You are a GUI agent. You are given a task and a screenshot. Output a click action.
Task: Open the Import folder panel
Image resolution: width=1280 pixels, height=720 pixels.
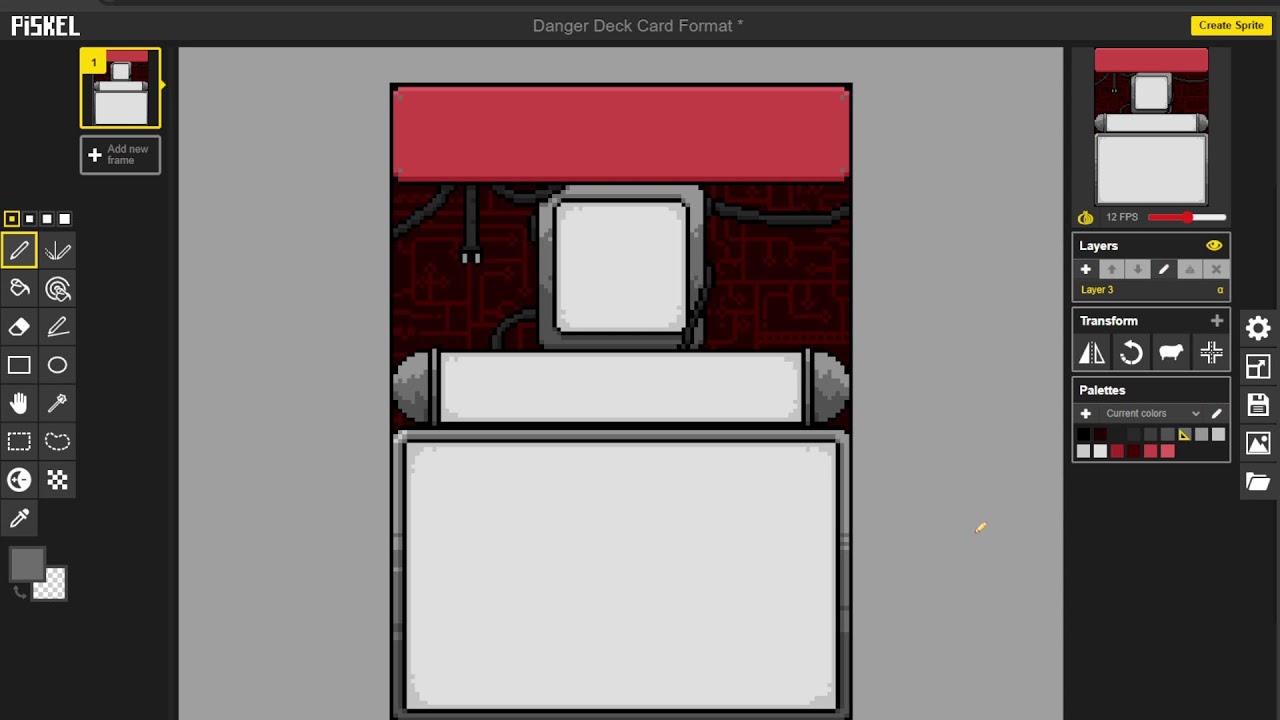coord(1258,481)
